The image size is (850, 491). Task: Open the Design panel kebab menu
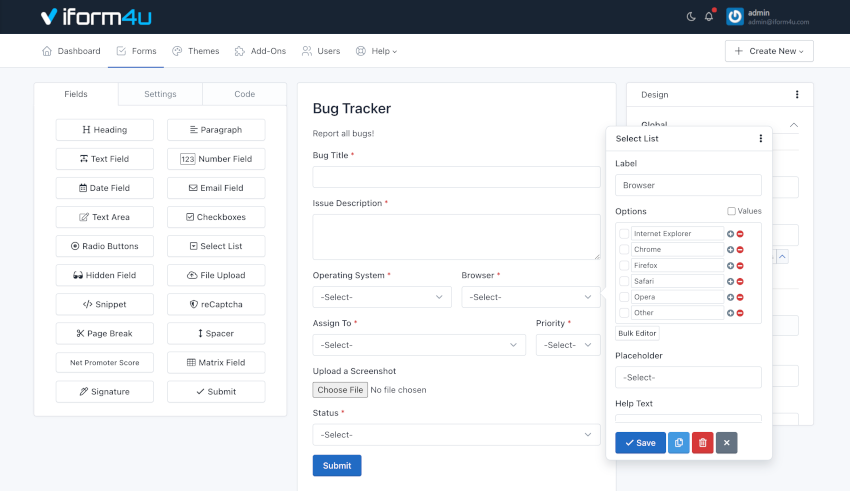click(797, 95)
